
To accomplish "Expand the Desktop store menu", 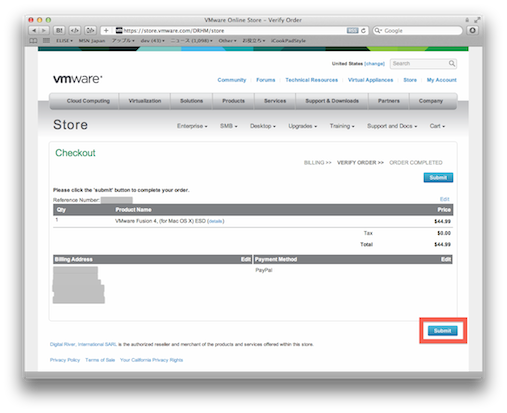I will click(x=263, y=126).
